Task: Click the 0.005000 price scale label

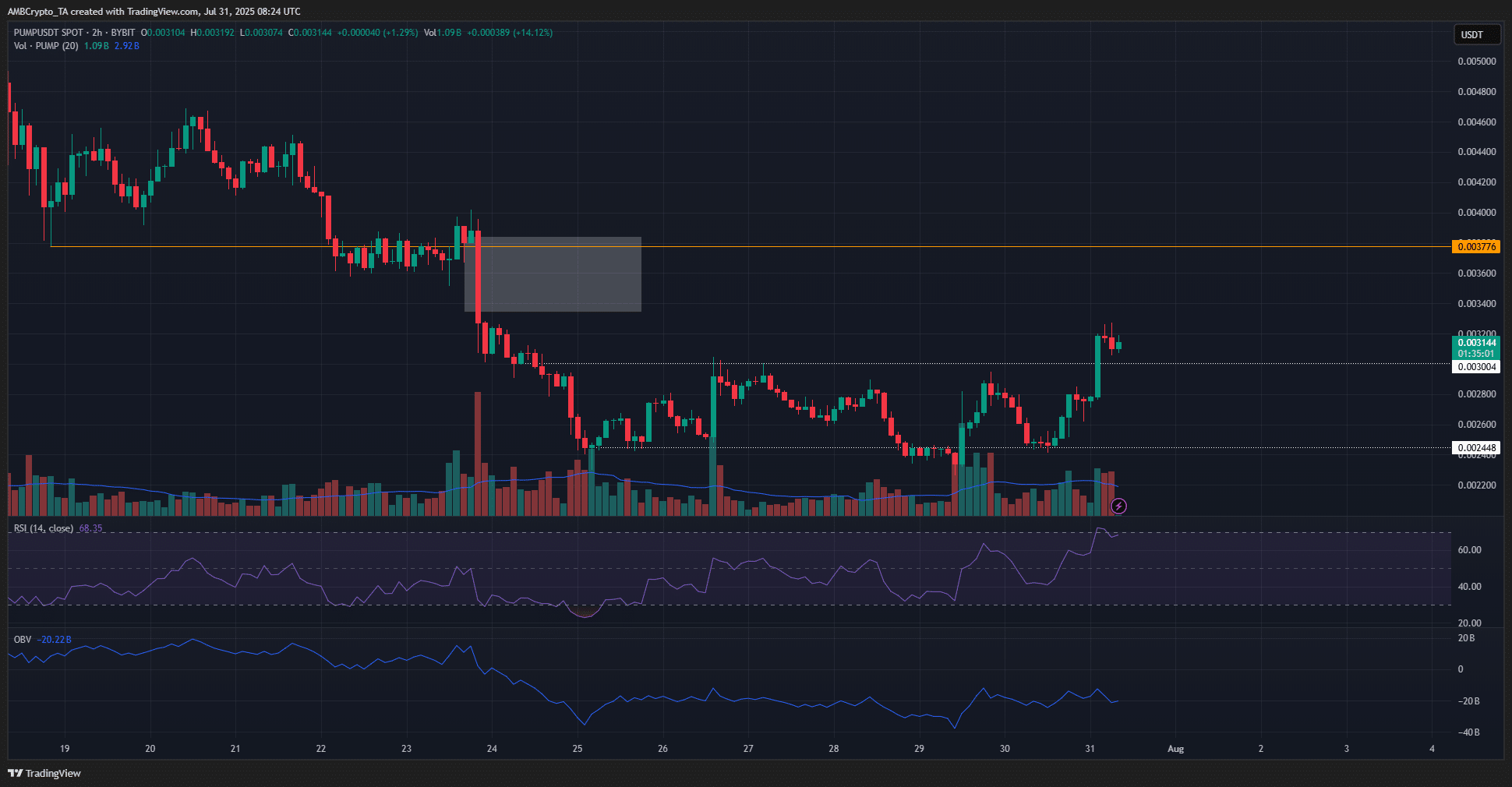Action: click(1476, 62)
